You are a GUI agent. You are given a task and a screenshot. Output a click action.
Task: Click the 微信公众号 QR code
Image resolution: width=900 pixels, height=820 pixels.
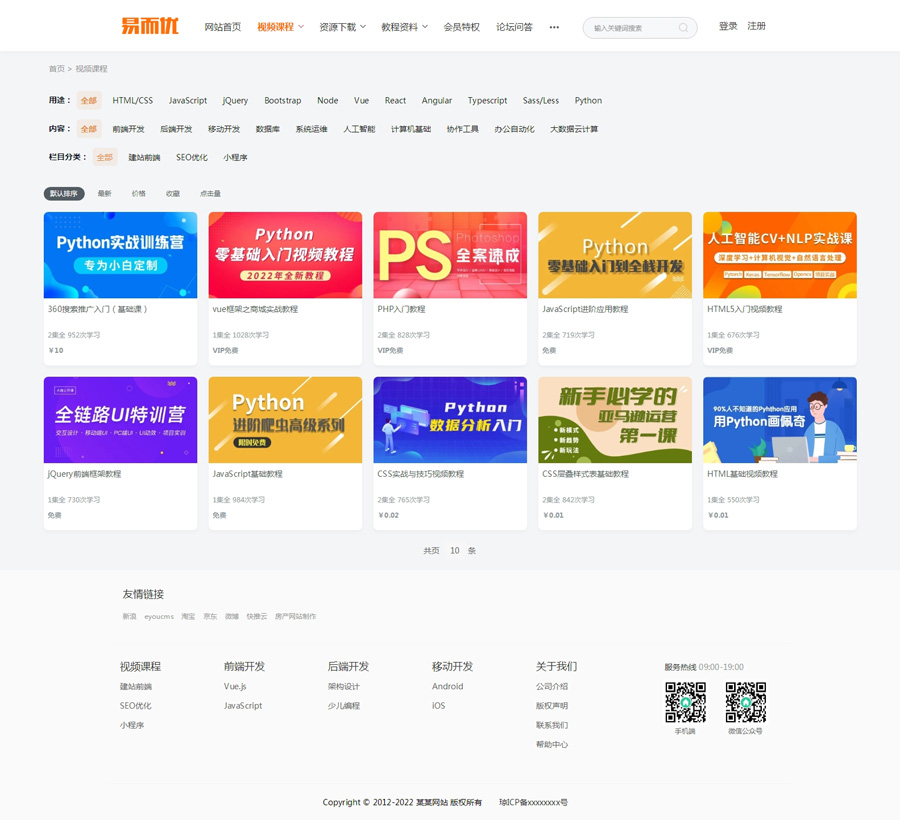(x=745, y=702)
